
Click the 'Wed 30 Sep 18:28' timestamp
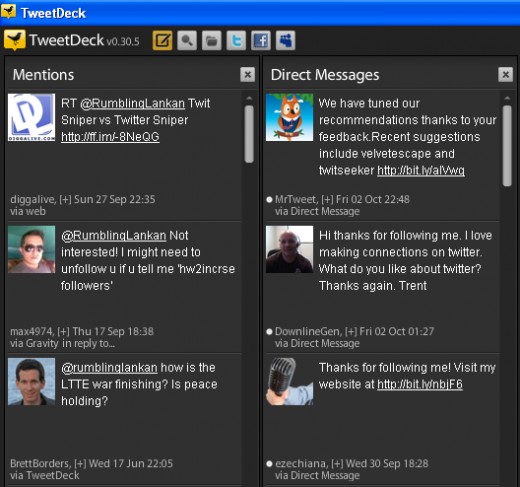[x=387, y=463]
